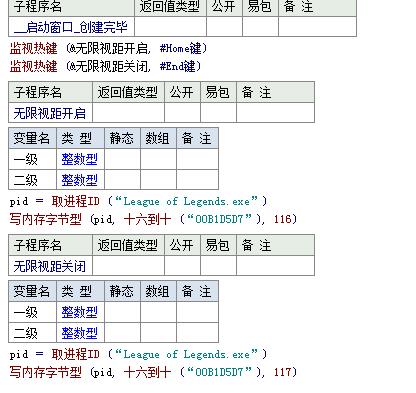
Task: Click 取进程ID call in 无限视距开启 code
Action: point(75,201)
